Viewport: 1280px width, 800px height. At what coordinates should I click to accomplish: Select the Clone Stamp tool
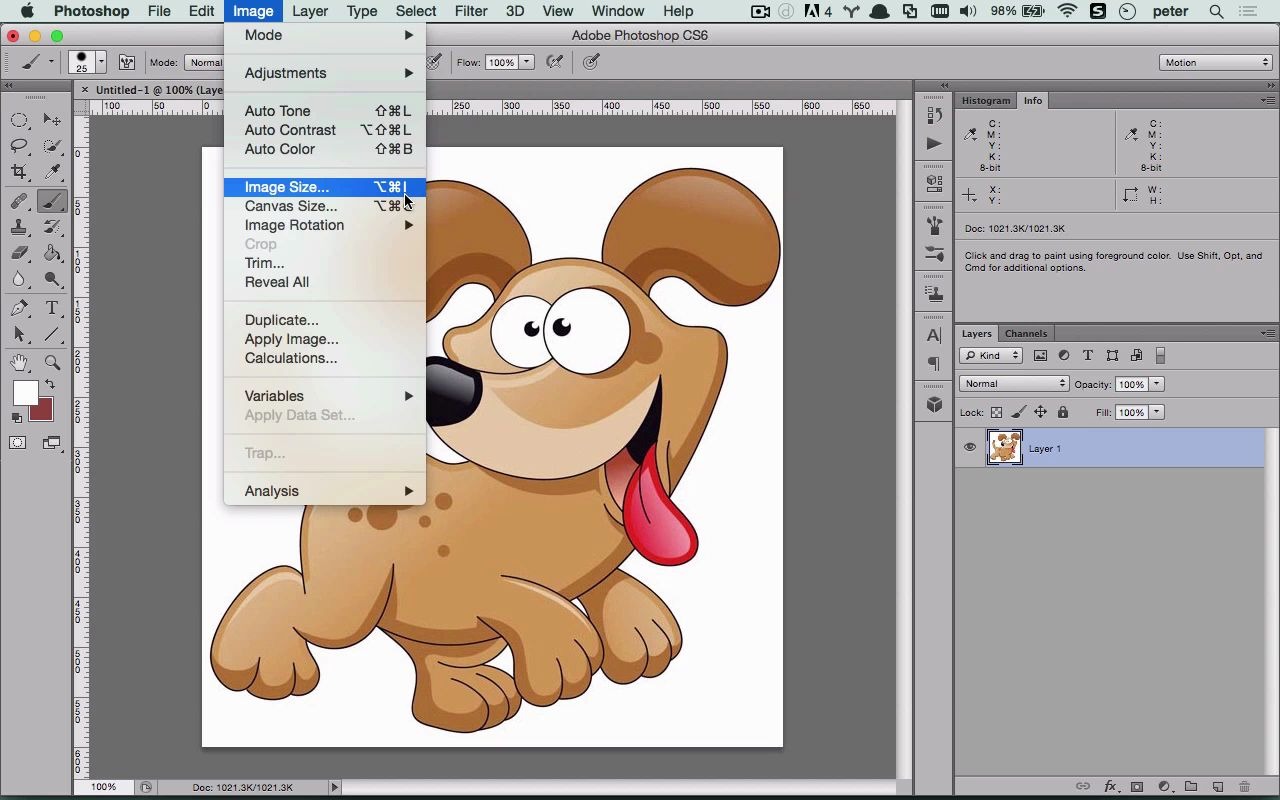coord(19,227)
